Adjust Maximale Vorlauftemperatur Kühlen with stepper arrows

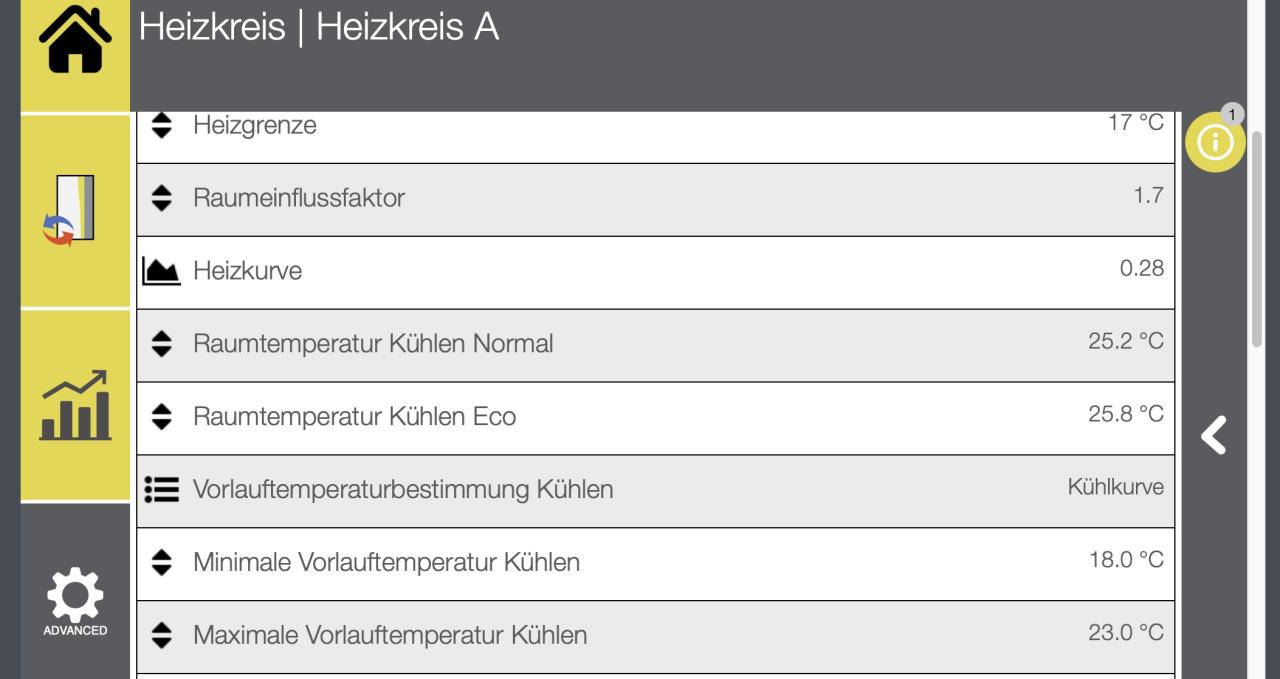[161, 635]
